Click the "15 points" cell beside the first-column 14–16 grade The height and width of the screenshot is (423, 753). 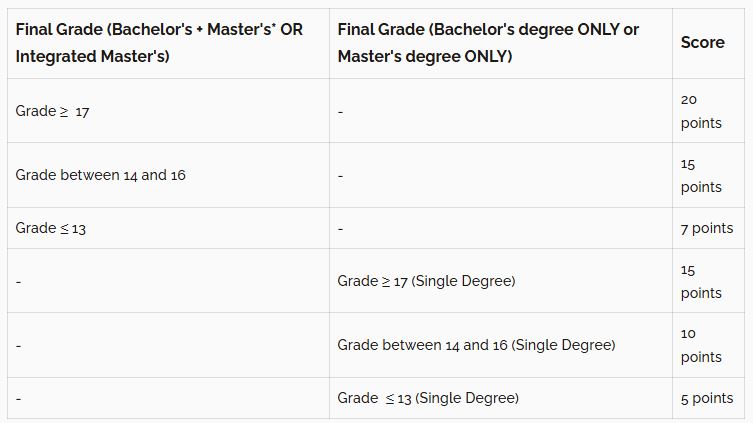pos(701,175)
